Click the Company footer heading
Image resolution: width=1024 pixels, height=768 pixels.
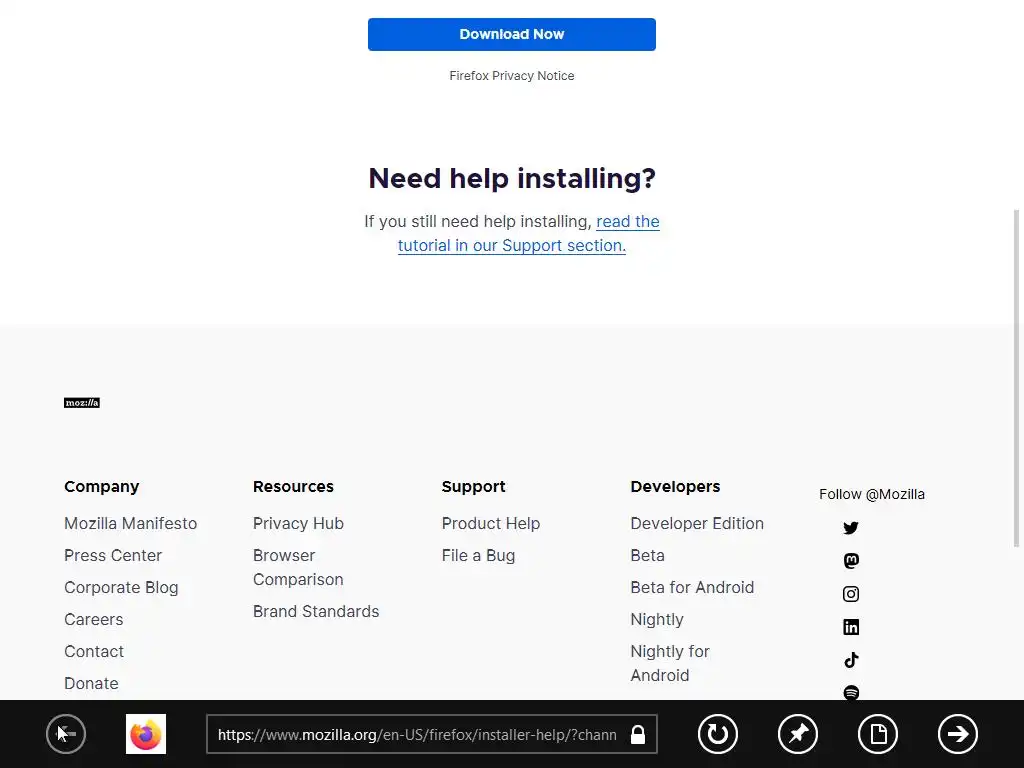click(102, 487)
